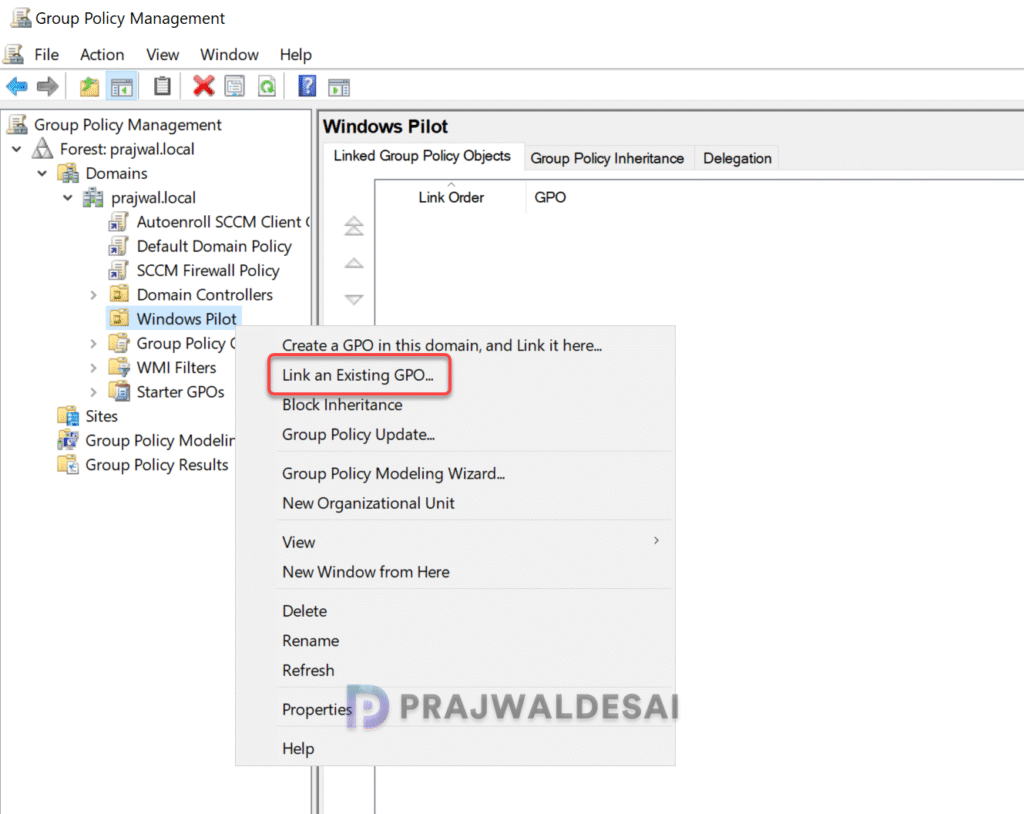Open the View submenu in context menu
Viewport: 1024px width, 814px height.
pos(474,542)
